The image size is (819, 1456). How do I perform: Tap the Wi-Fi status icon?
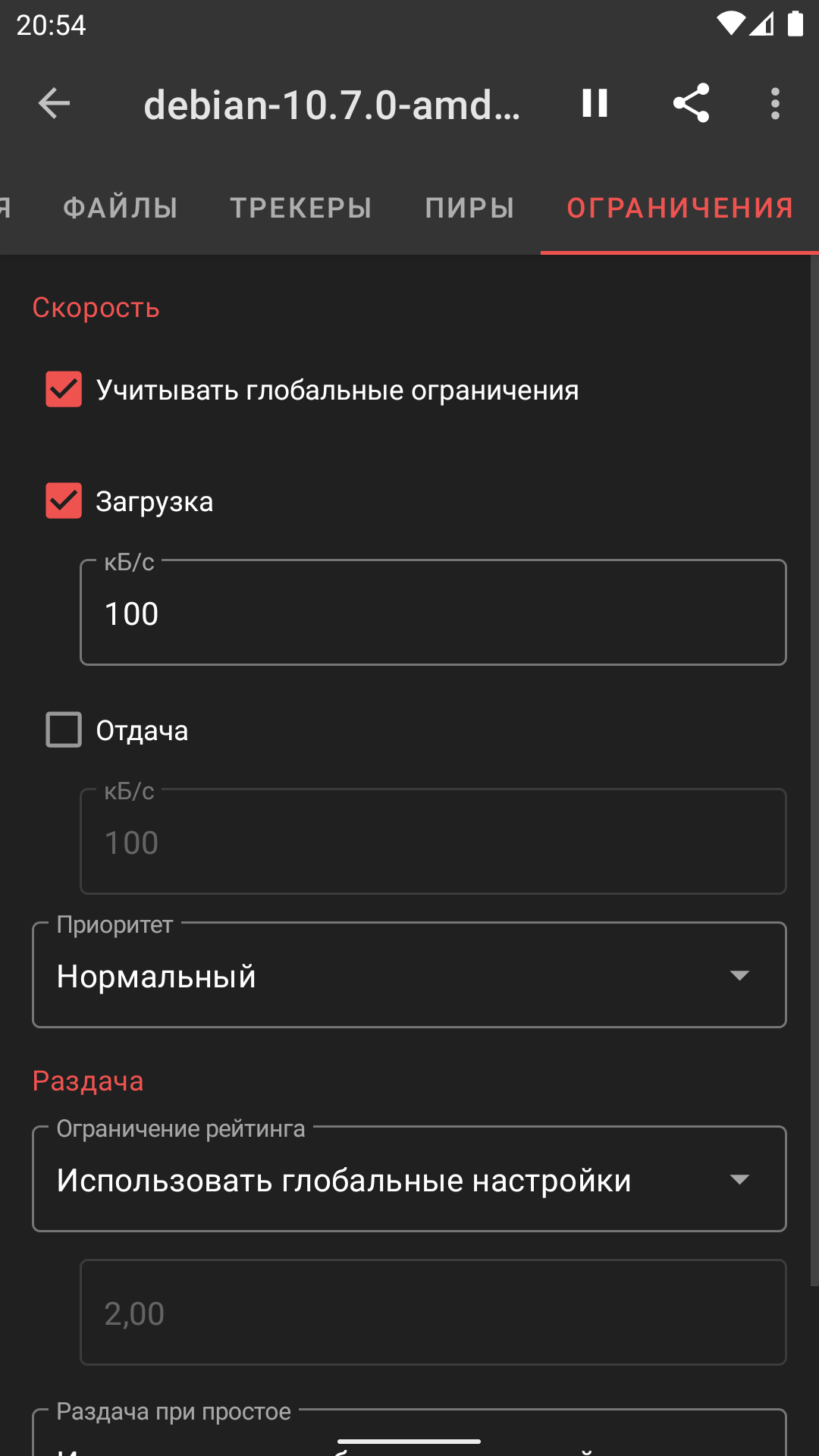(730, 24)
